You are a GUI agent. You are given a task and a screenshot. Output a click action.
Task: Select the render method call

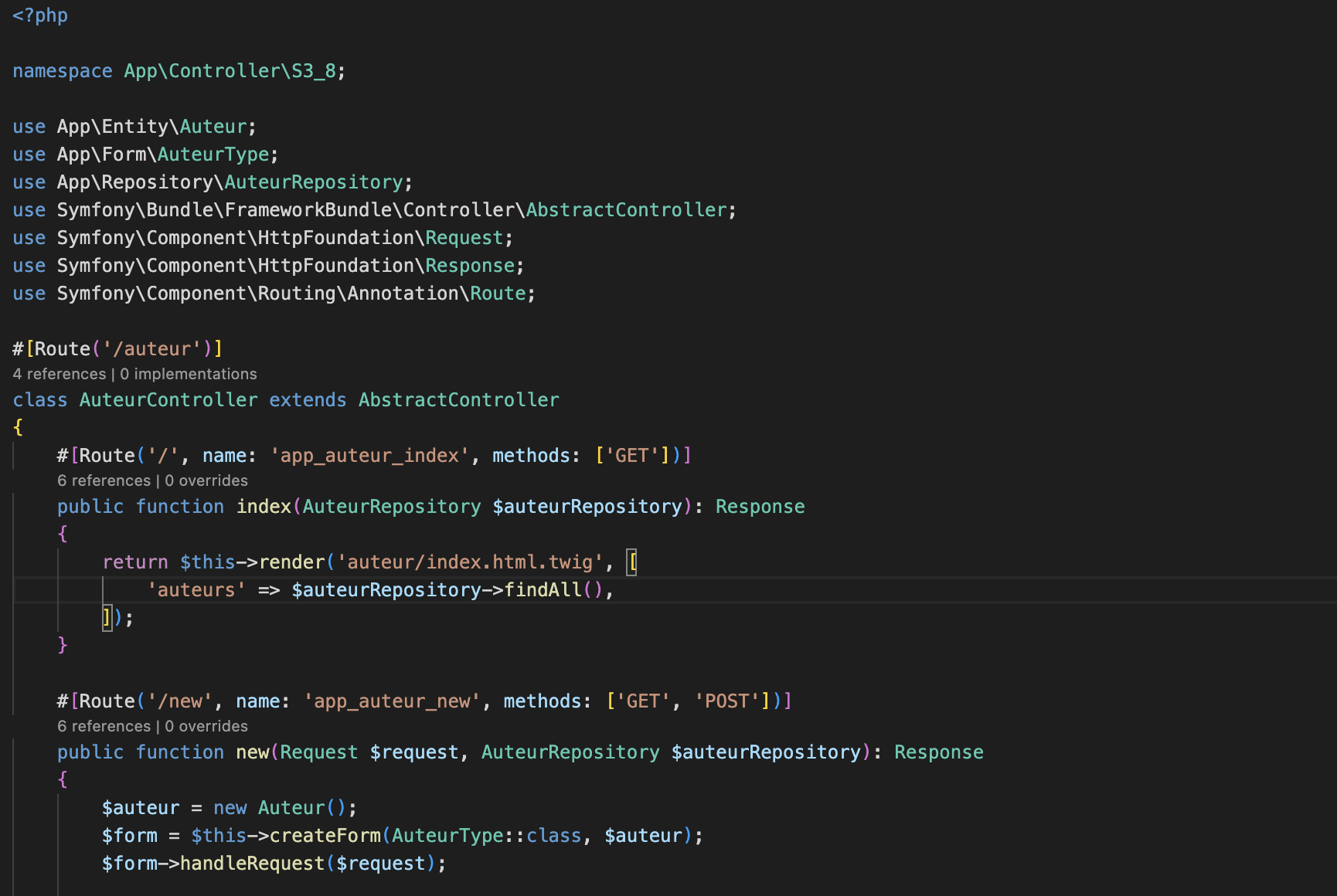point(291,562)
